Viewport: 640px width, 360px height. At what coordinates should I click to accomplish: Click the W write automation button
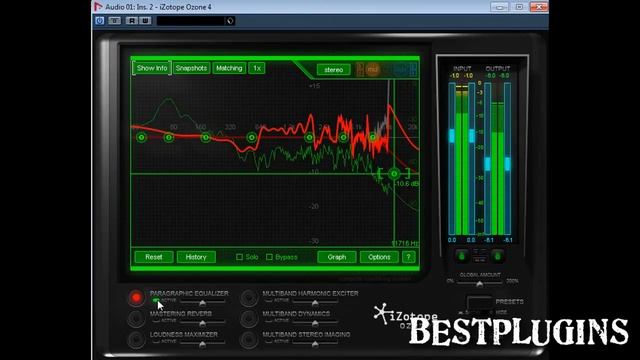(x=145, y=20)
